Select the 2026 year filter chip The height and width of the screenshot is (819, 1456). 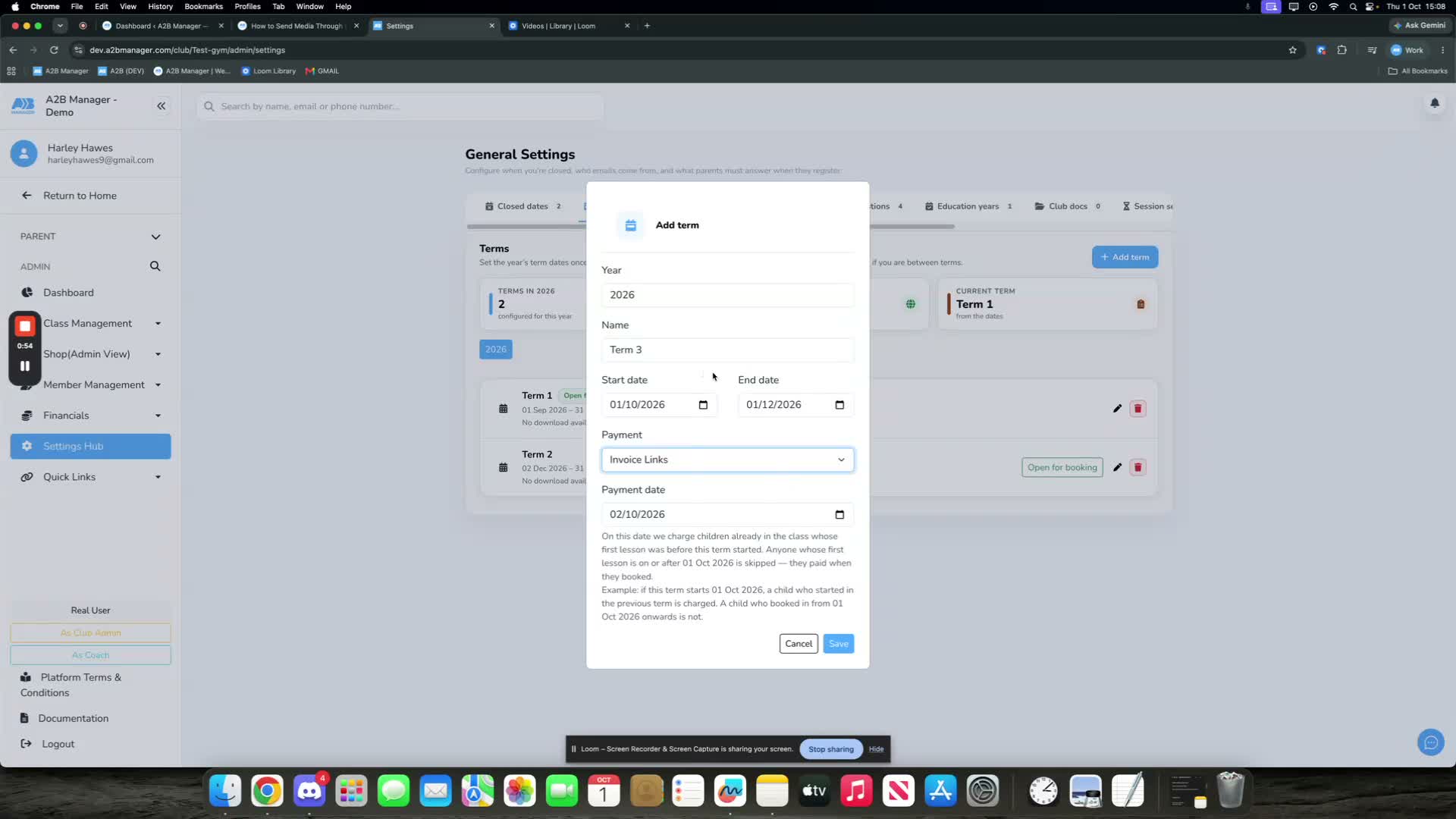(x=496, y=350)
